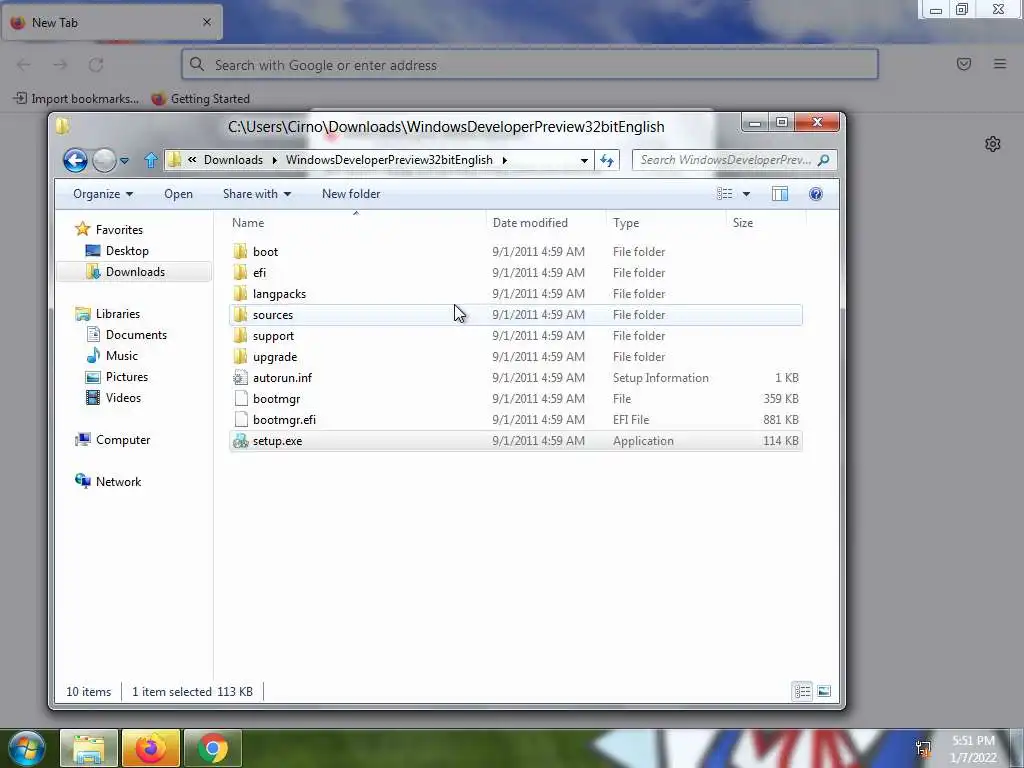This screenshot has height=768, width=1024.
Task: Open the recent locations dropdown arrow
Action: click(x=124, y=161)
